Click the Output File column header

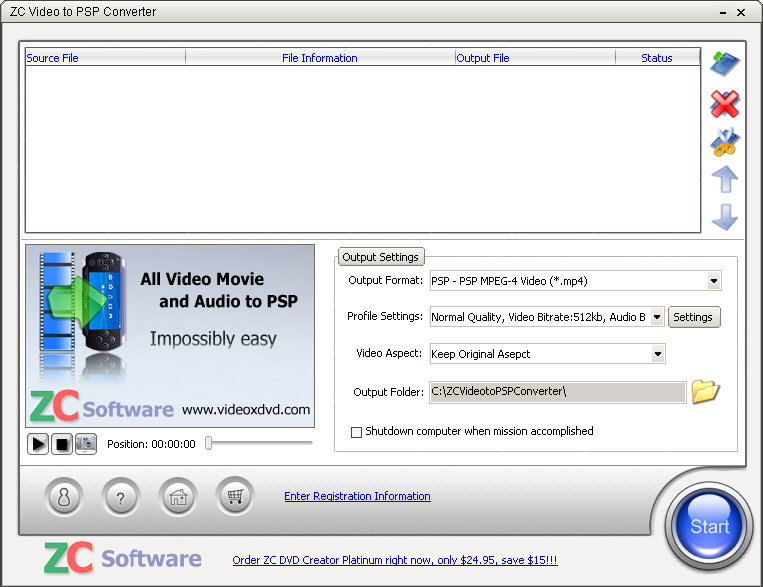pyautogui.click(x=535, y=58)
